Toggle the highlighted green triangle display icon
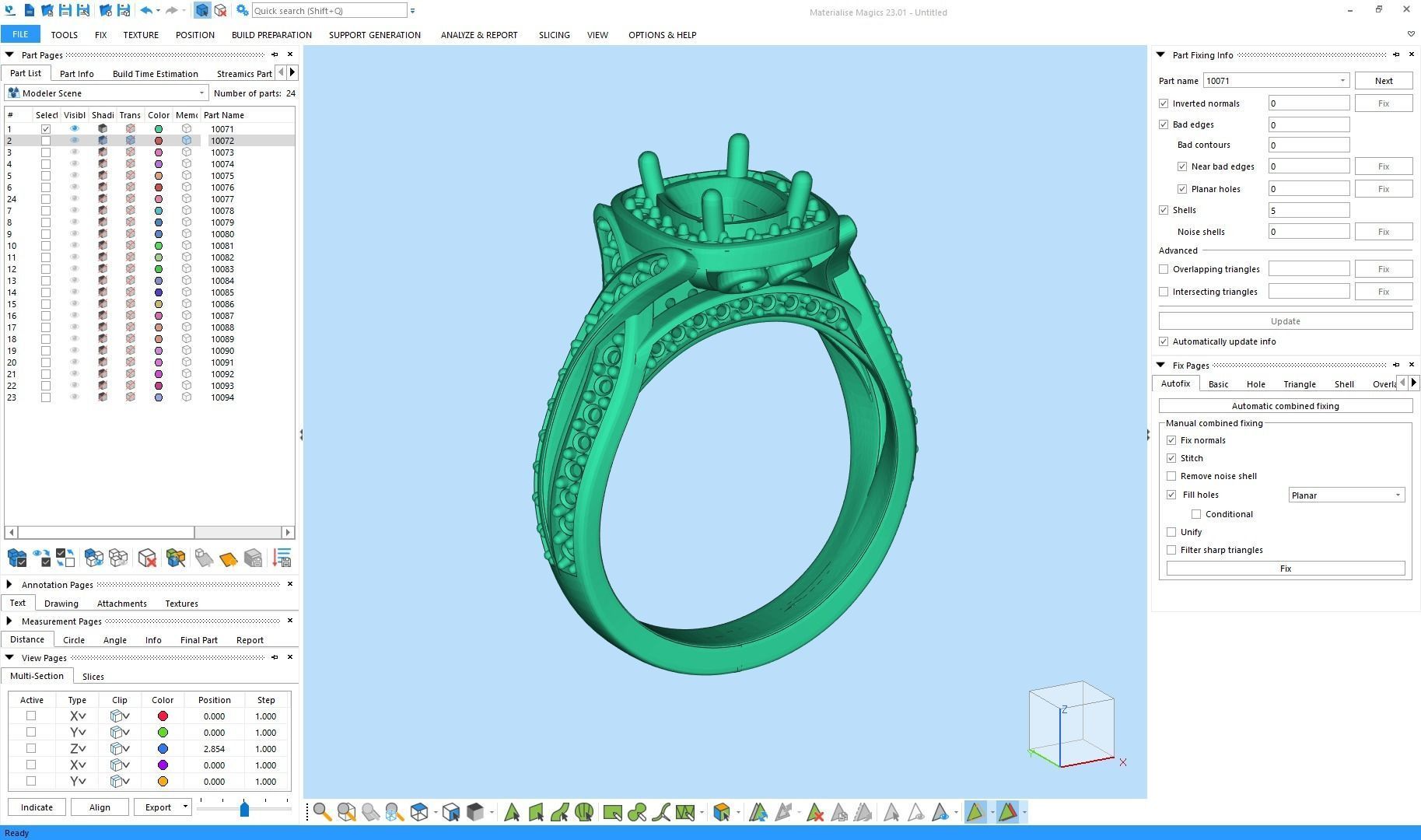1421x840 pixels. [x=975, y=813]
